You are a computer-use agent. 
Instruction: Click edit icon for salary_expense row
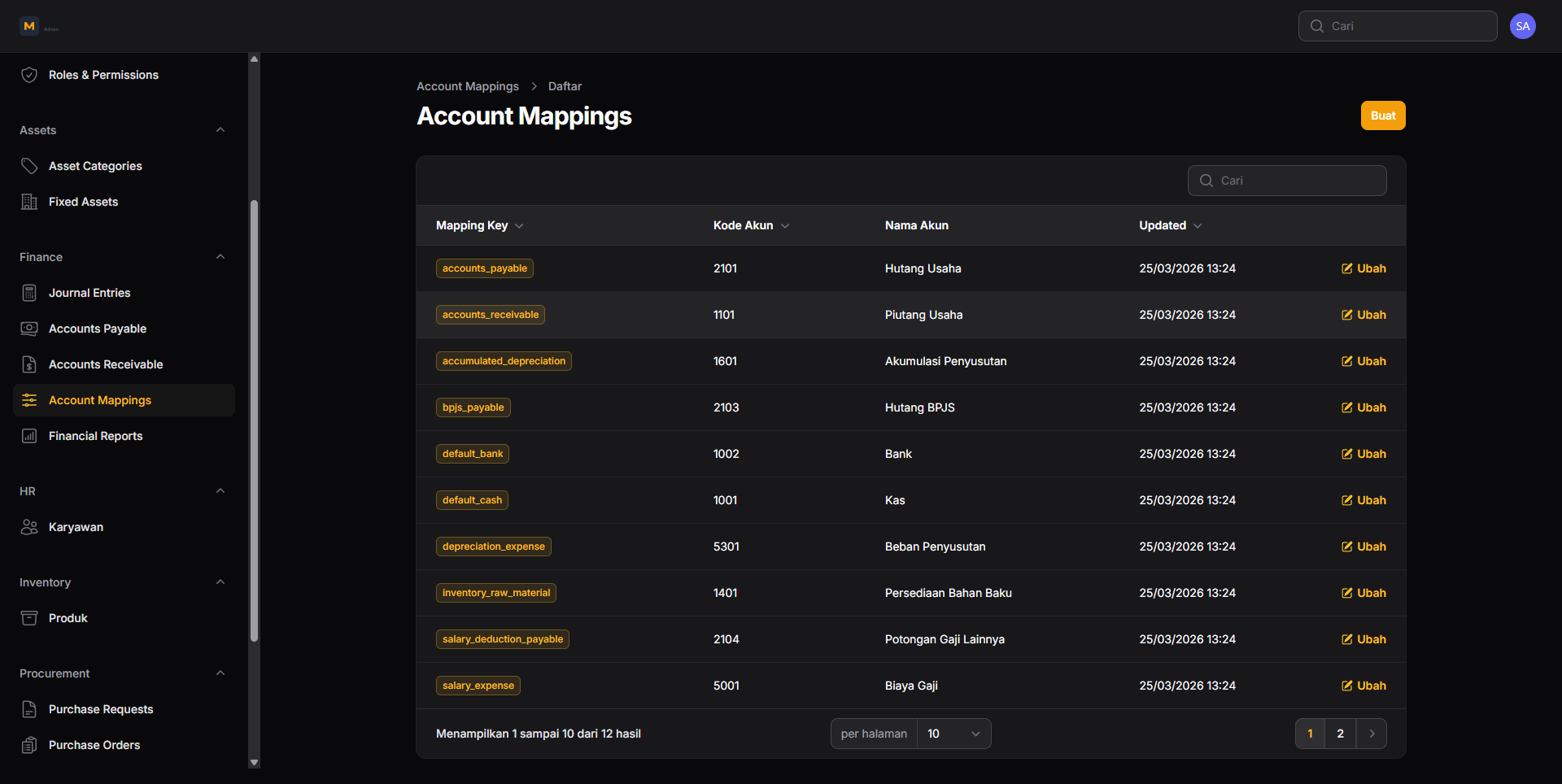point(1347,686)
